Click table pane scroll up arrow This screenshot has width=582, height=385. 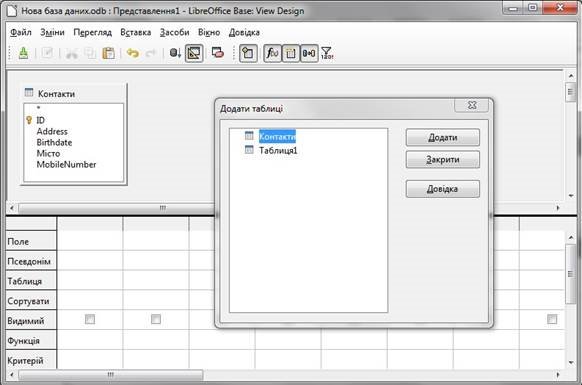click(571, 76)
